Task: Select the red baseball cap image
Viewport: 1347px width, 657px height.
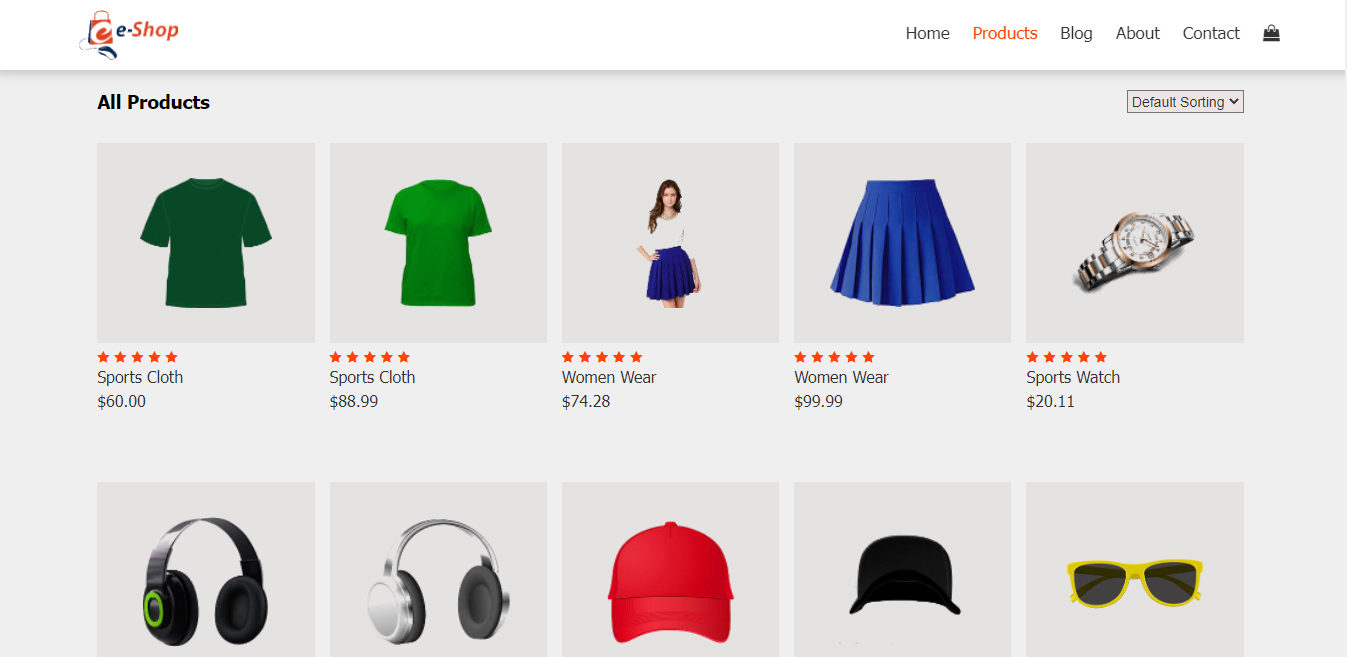Action: (x=670, y=580)
